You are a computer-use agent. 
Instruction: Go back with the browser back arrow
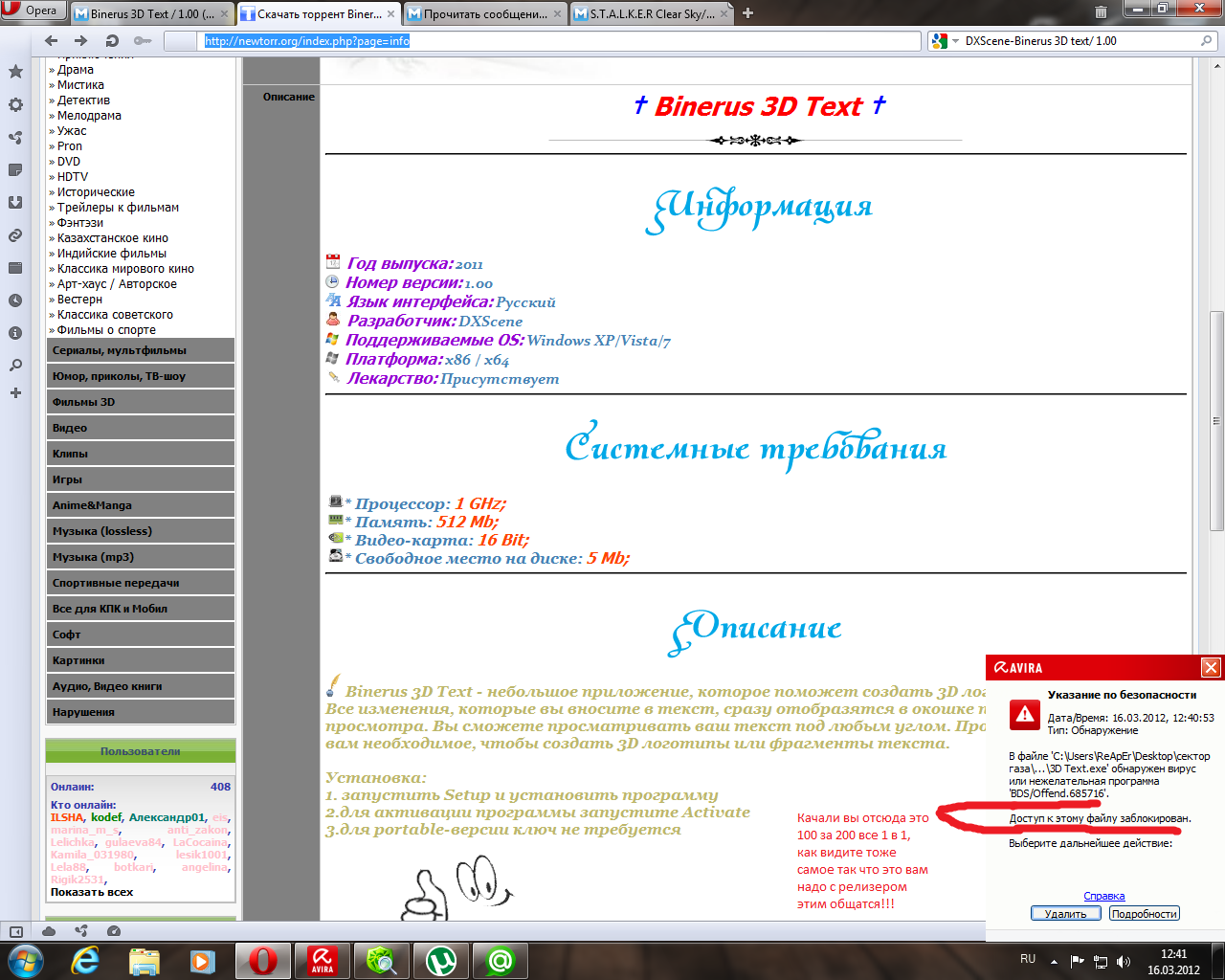tap(52, 41)
